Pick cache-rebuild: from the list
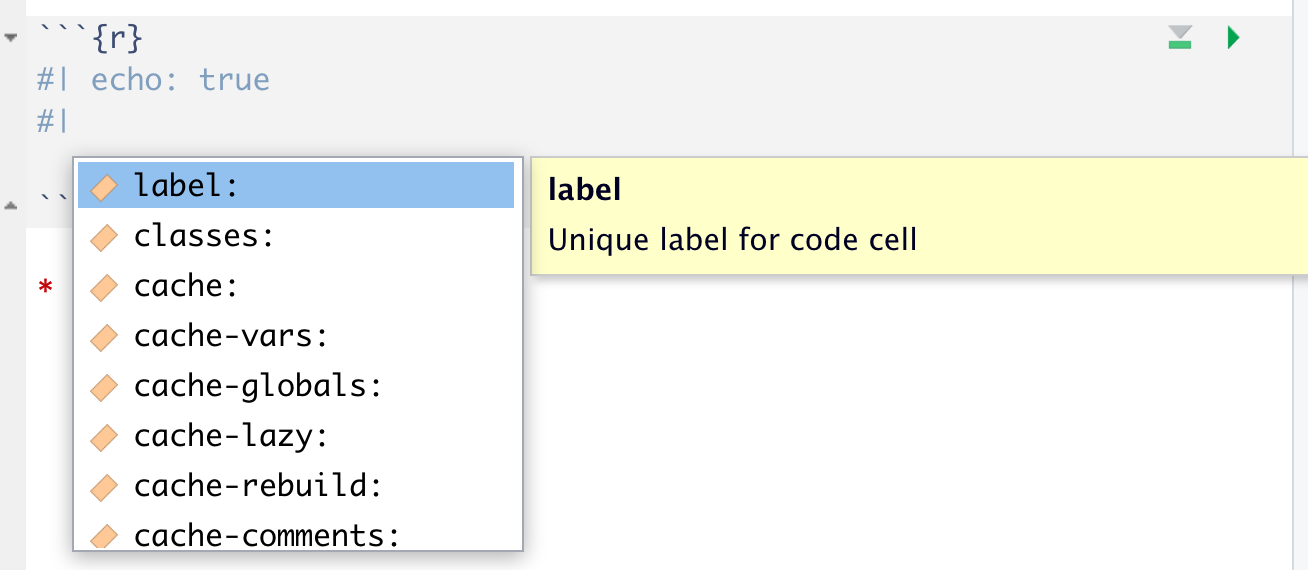 258,486
